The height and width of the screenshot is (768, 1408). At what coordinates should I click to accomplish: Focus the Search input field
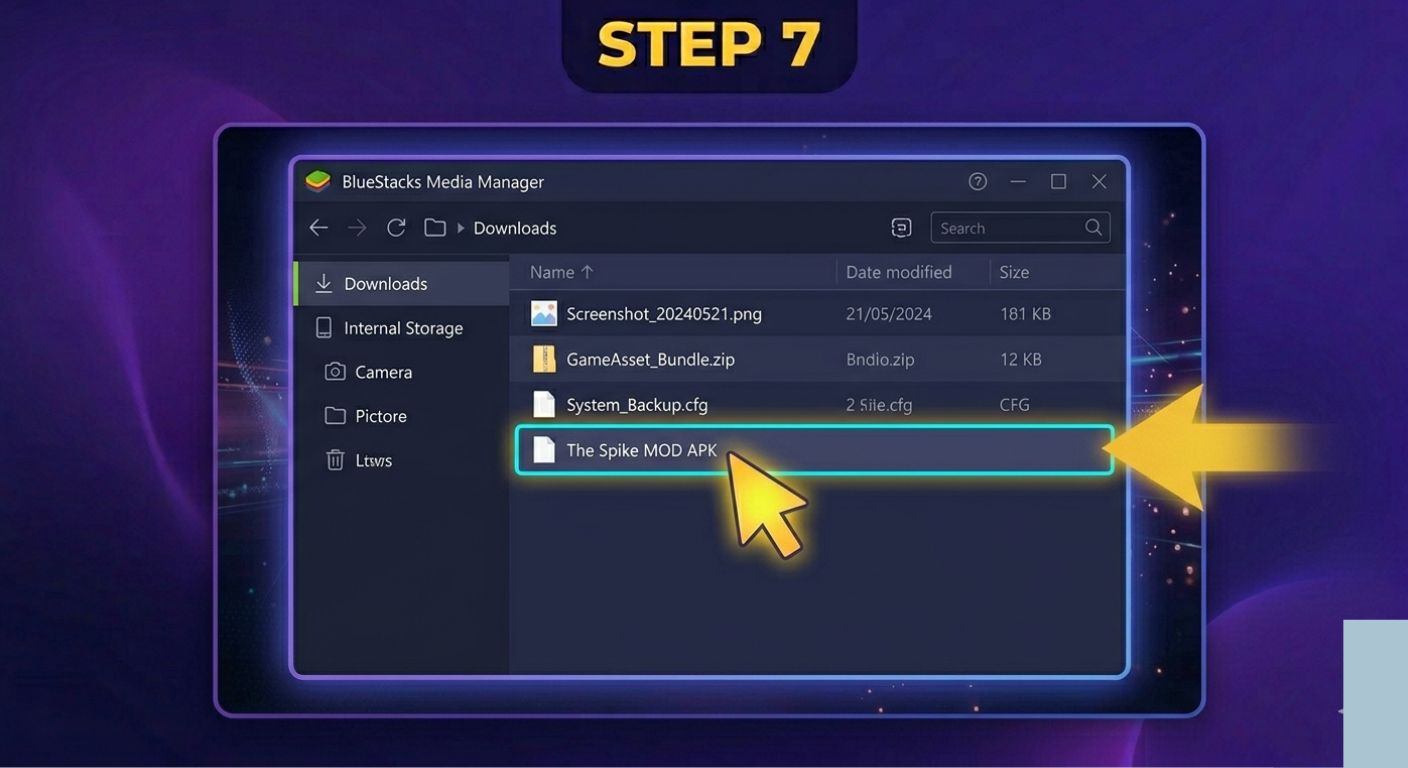[1020, 228]
